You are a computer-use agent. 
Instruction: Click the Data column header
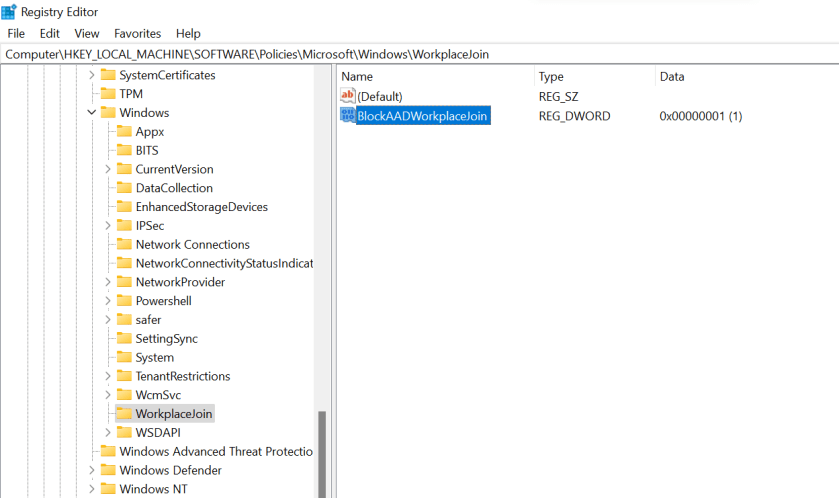672,76
